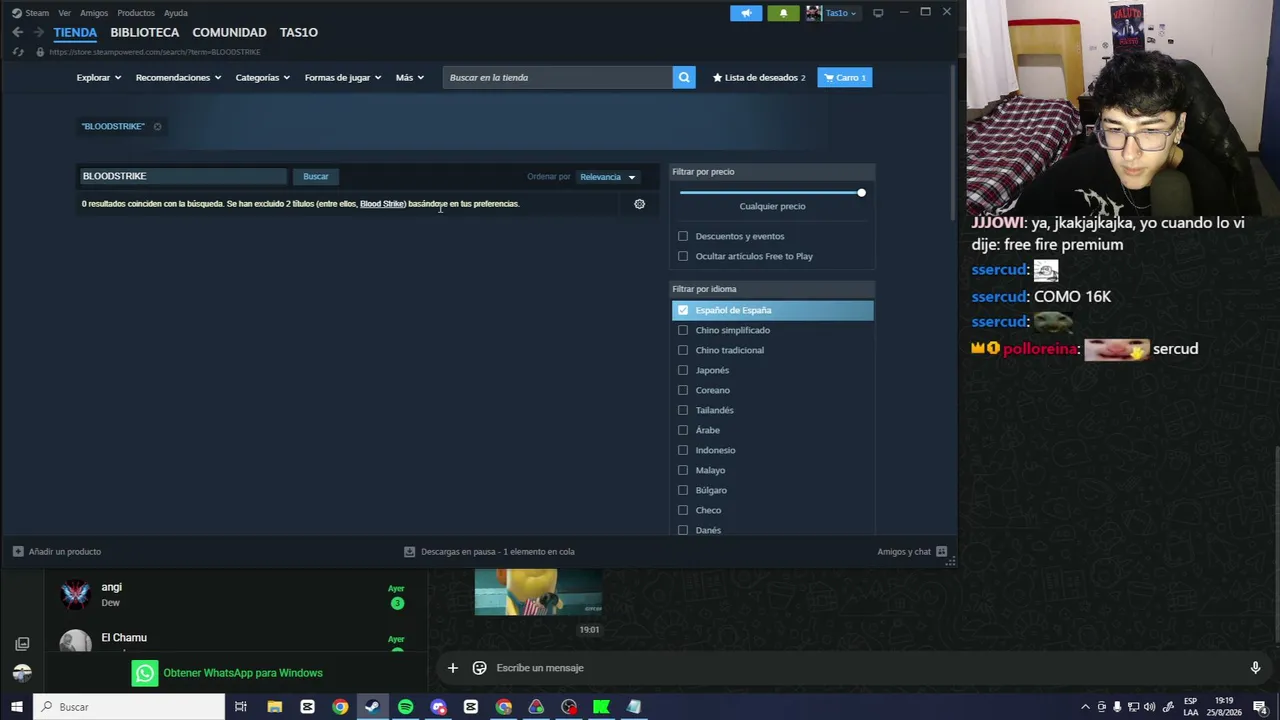
Task: Open the video thumbnail in WhatsApp chat
Action: [x=538, y=592]
